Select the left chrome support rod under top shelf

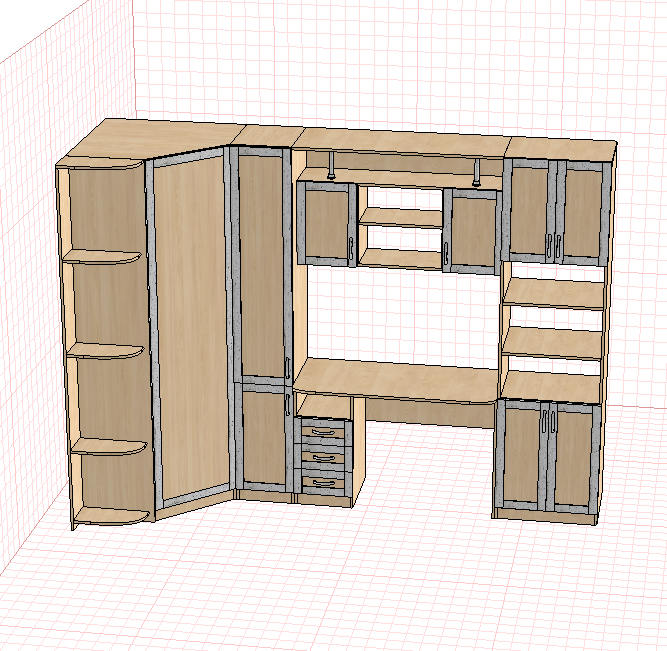(331, 166)
